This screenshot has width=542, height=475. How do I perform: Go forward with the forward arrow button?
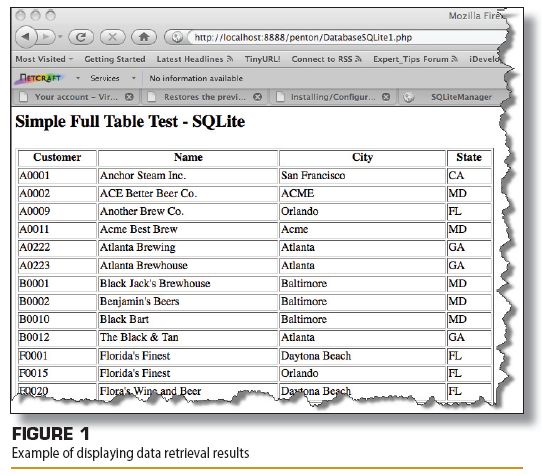[46, 37]
